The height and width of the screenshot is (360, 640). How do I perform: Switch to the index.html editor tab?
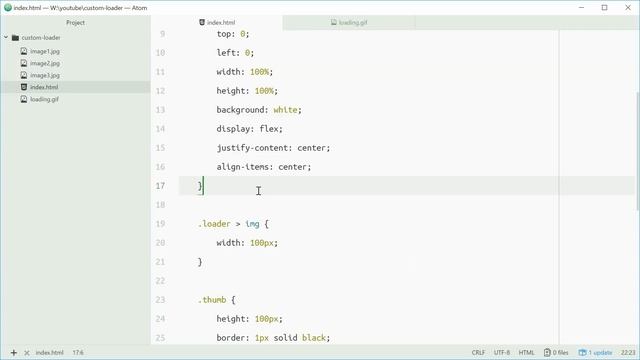pos(217,22)
